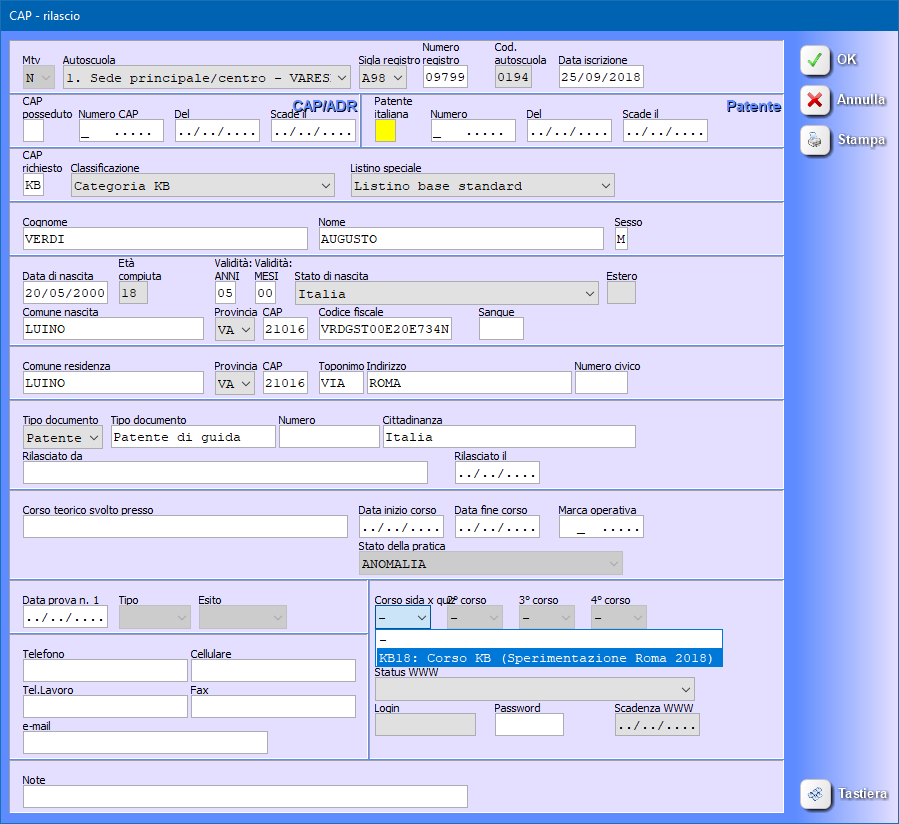Viewport: 899px width, 824px height.
Task: Click the Note text field
Action: [244, 797]
